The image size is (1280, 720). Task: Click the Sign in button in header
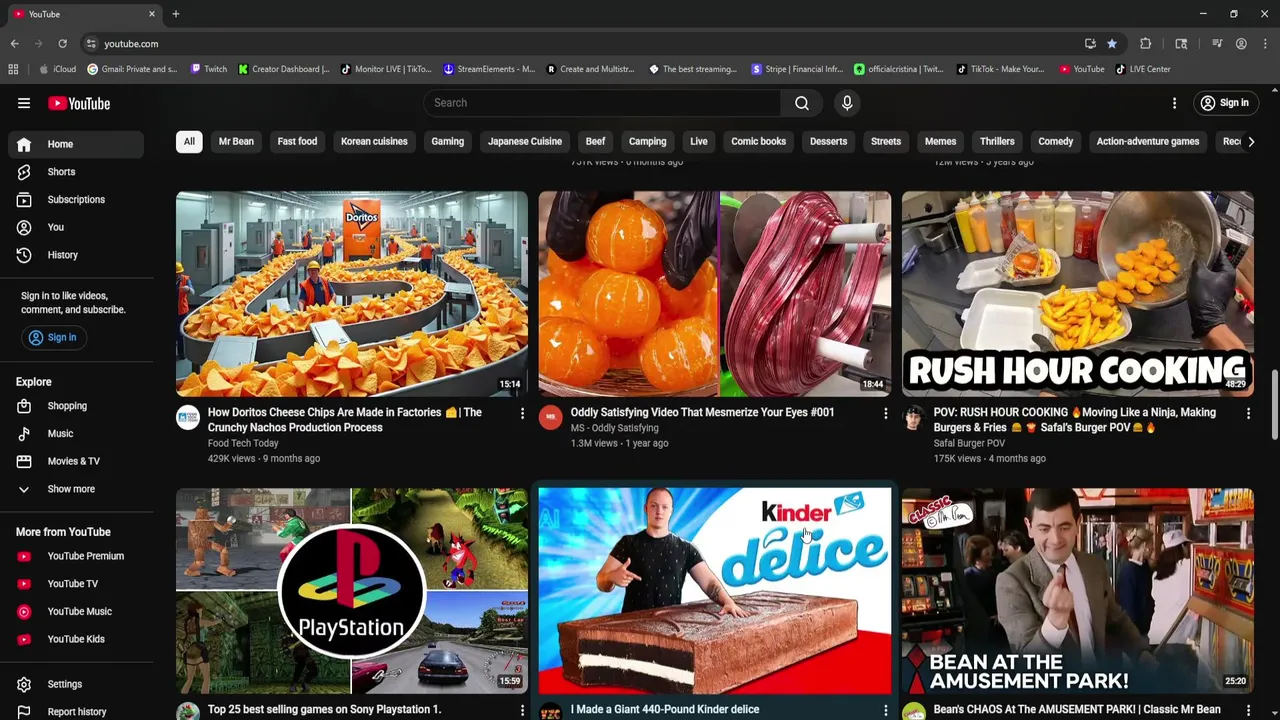(x=1225, y=103)
